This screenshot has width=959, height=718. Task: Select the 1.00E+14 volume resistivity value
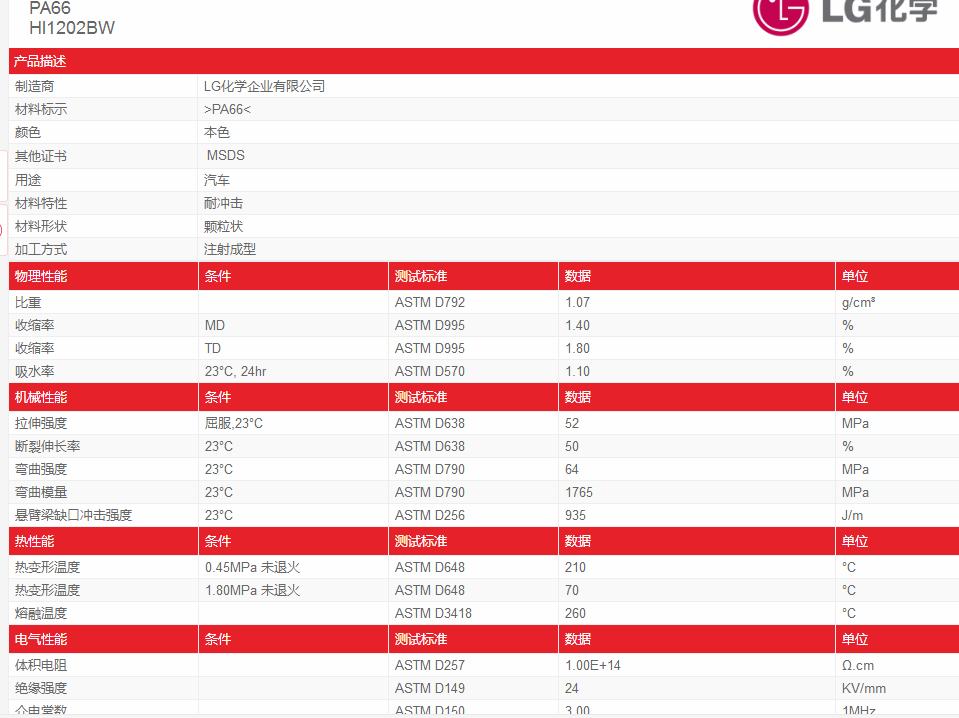pos(593,665)
